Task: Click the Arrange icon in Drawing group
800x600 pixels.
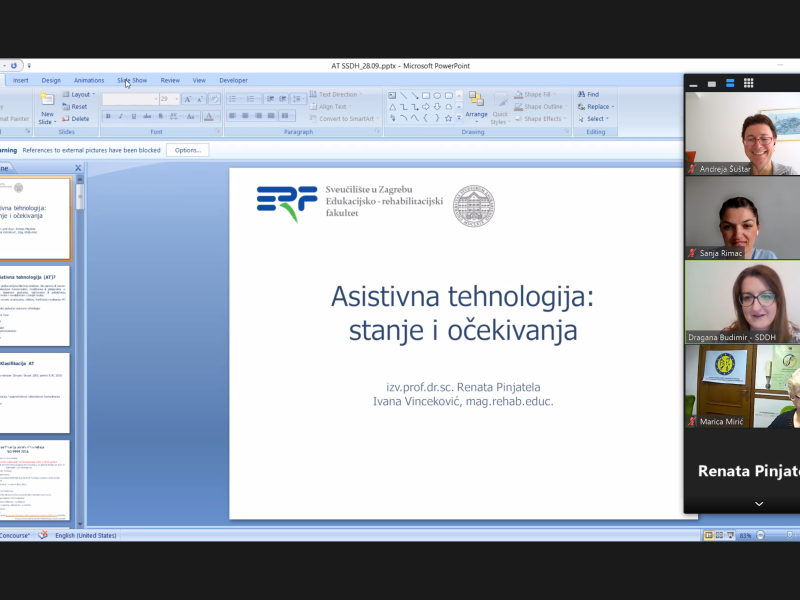Action: tap(476, 103)
